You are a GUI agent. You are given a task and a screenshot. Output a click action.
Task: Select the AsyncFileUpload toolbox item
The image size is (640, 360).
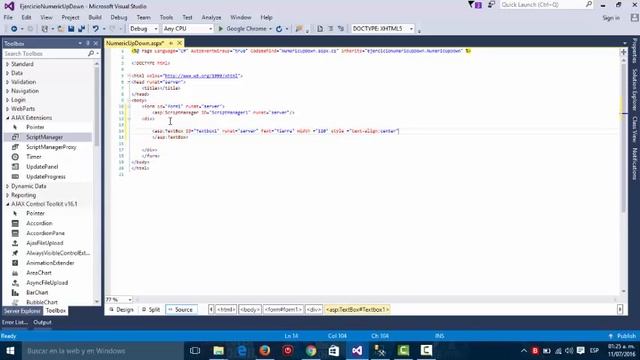(47, 282)
